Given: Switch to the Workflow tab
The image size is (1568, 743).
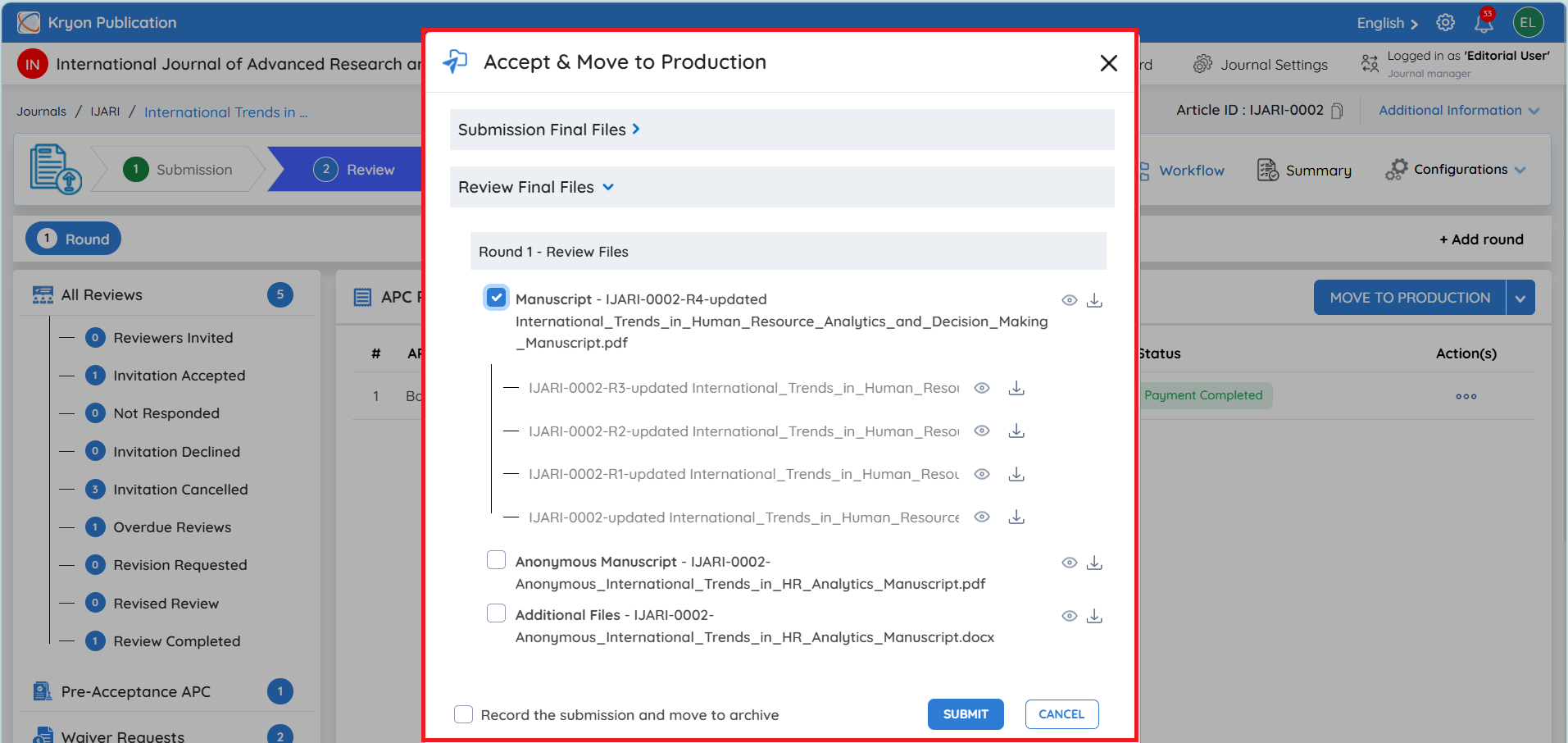Looking at the screenshot, I should (1181, 171).
